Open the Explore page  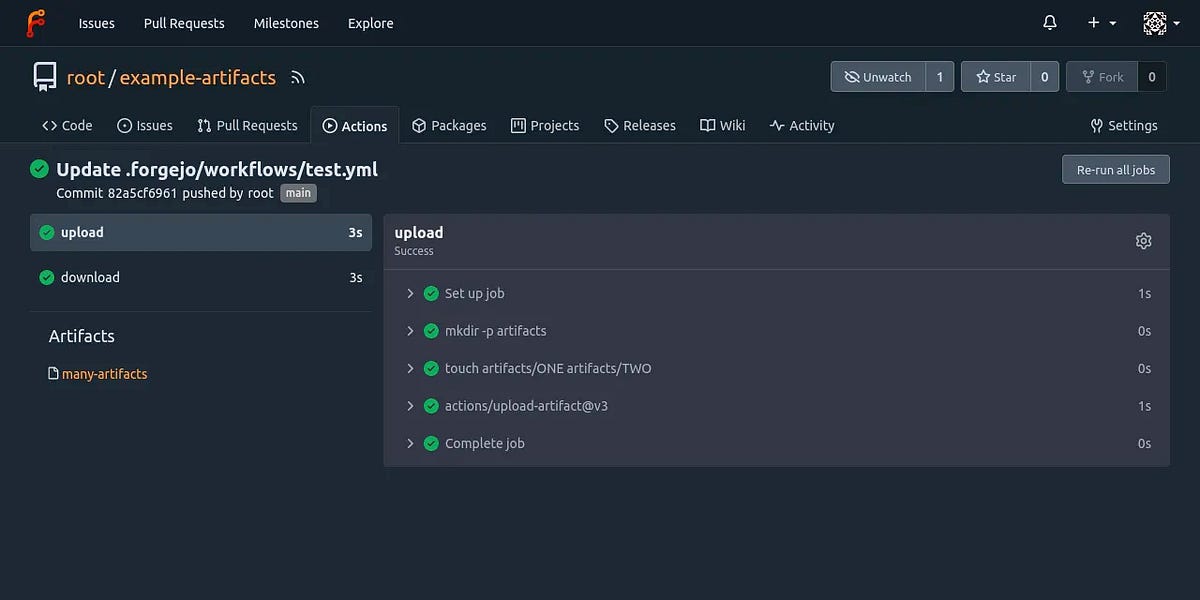click(x=370, y=23)
